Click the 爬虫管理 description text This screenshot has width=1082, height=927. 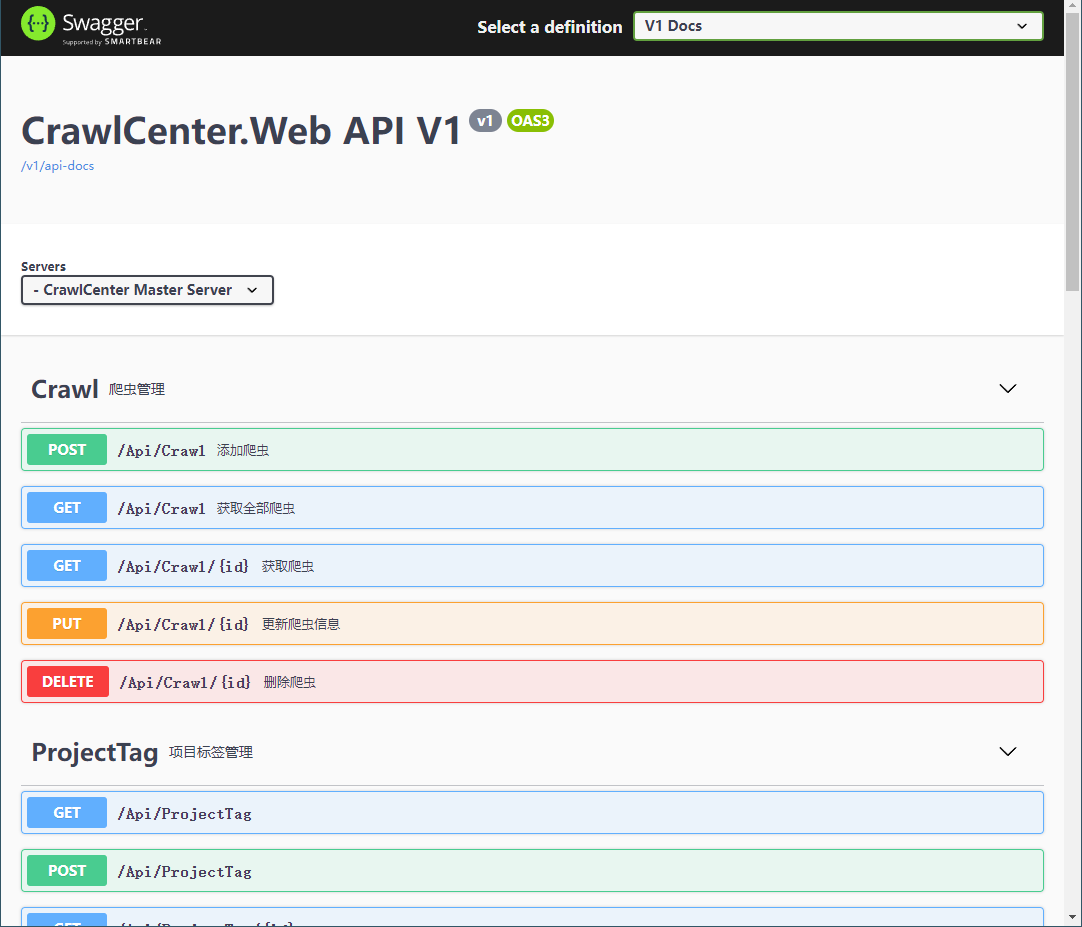(x=137, y=389)
